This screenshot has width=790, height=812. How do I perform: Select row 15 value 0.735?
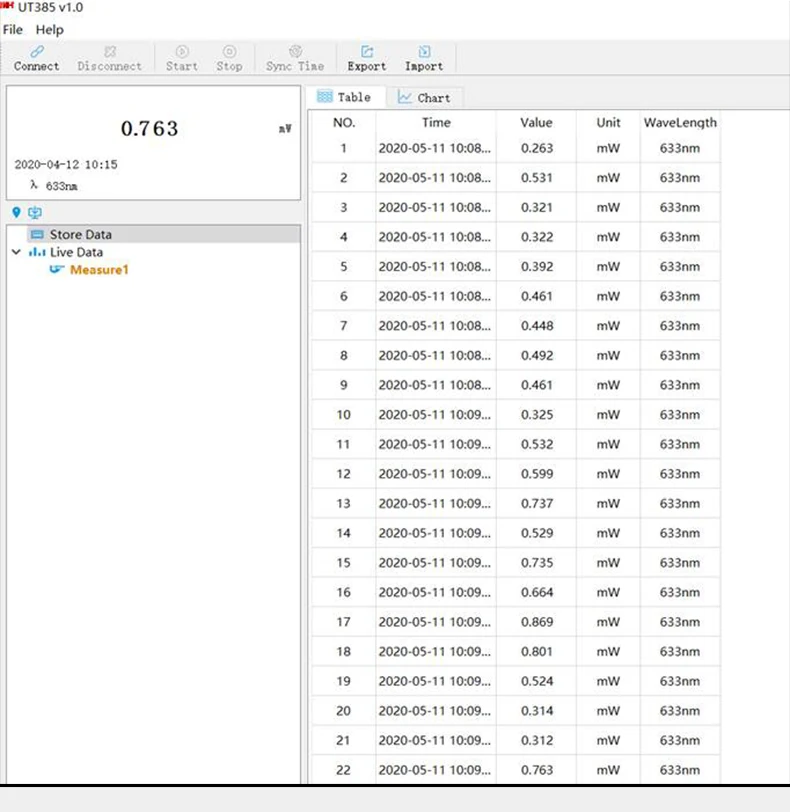pyautogui.click(x=537, y=562)
